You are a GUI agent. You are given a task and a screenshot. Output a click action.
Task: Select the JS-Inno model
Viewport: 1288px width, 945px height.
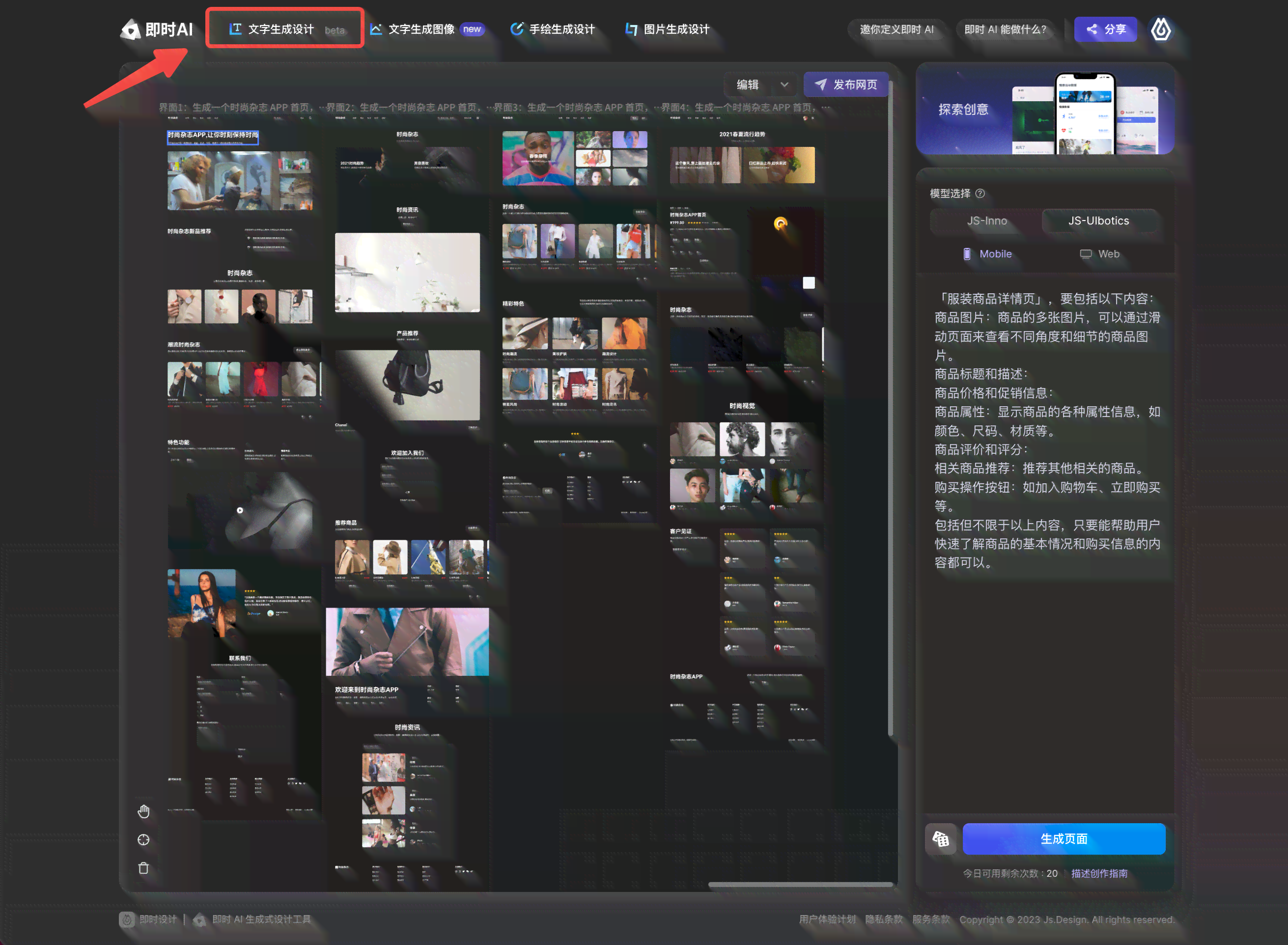click(x=986, y=221)
